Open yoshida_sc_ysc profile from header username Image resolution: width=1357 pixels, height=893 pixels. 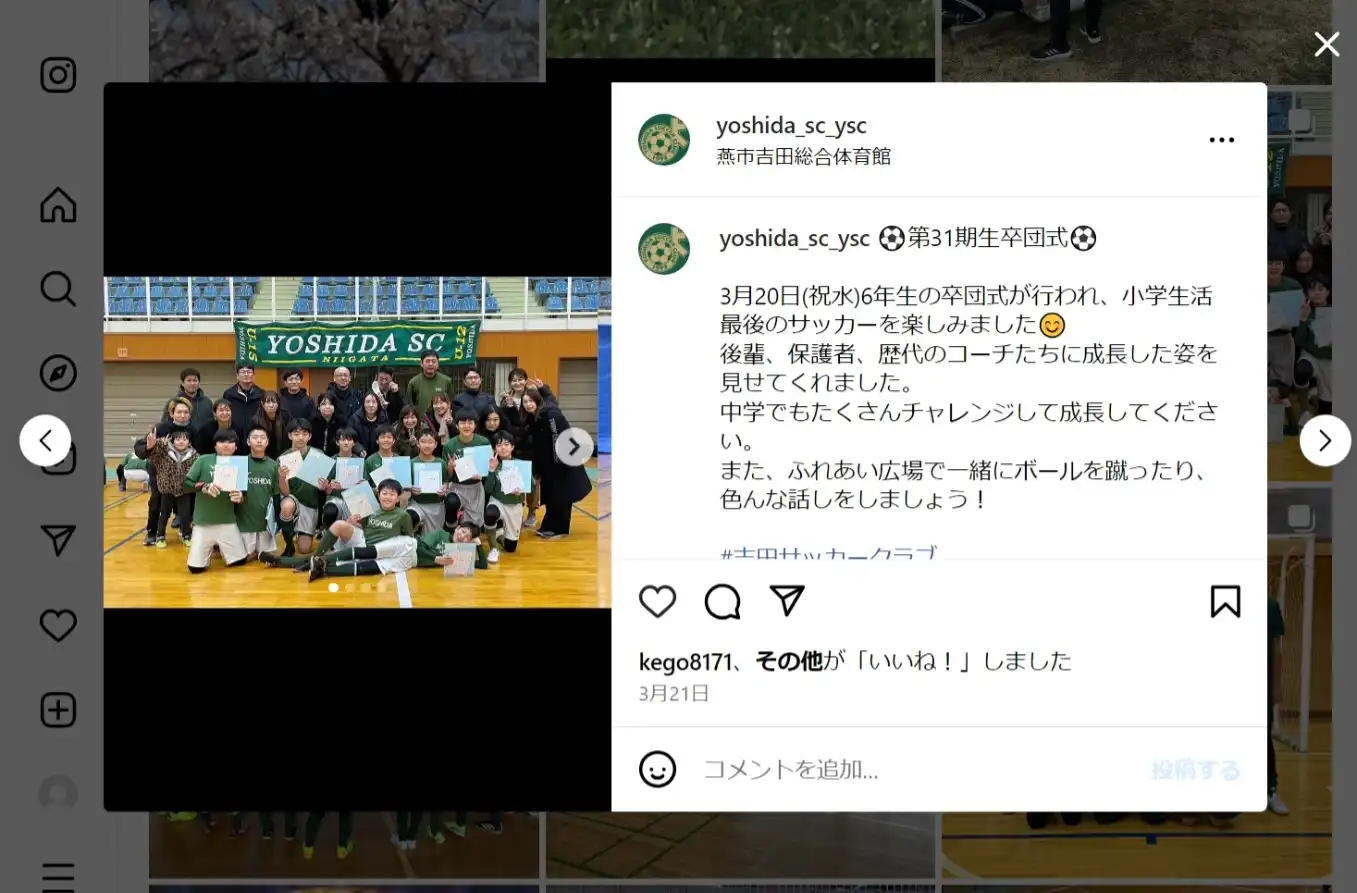(x=791, y=126)
